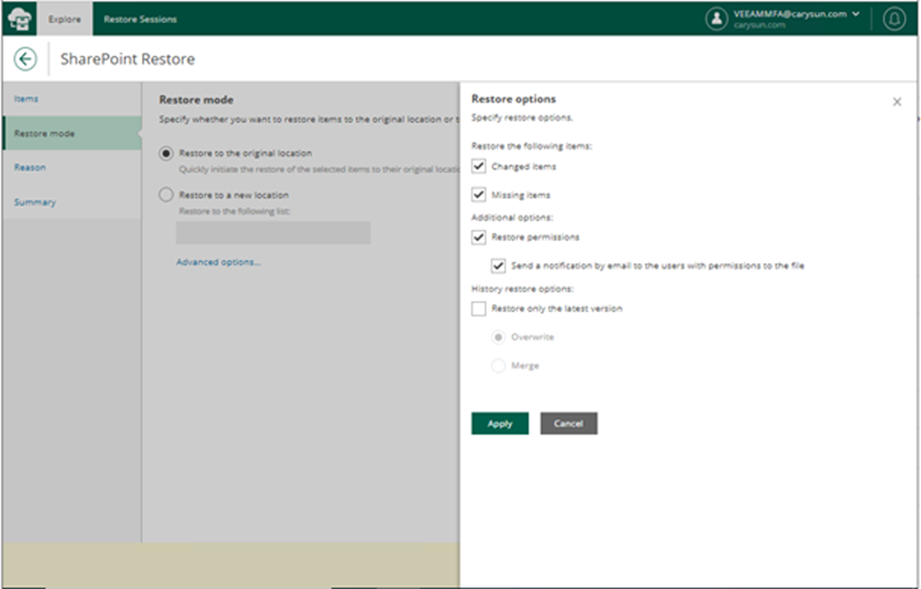The height and width of the screenshot is (589, 921).
Task: Click the Veeam cloud logo icon
Action: pyautogui.click(x=19, y=19)
